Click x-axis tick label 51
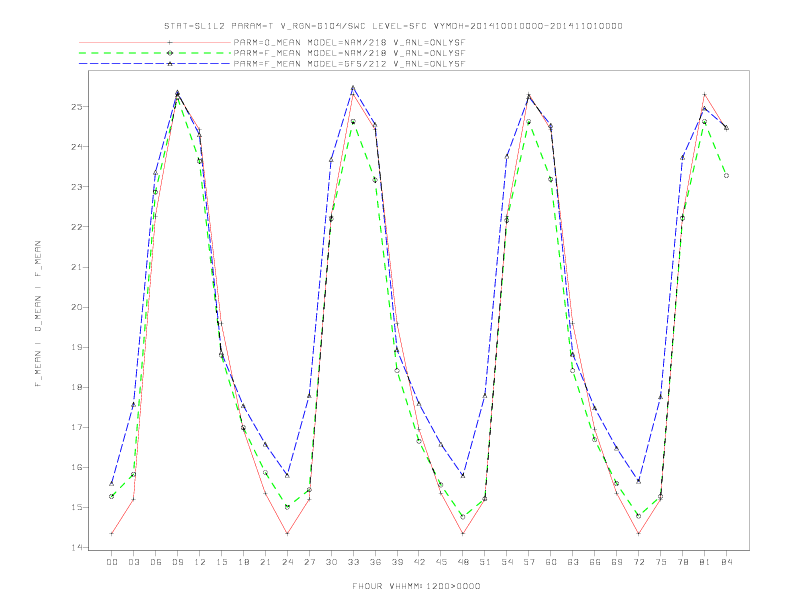792x612 pixels. [x=485, y=562]
